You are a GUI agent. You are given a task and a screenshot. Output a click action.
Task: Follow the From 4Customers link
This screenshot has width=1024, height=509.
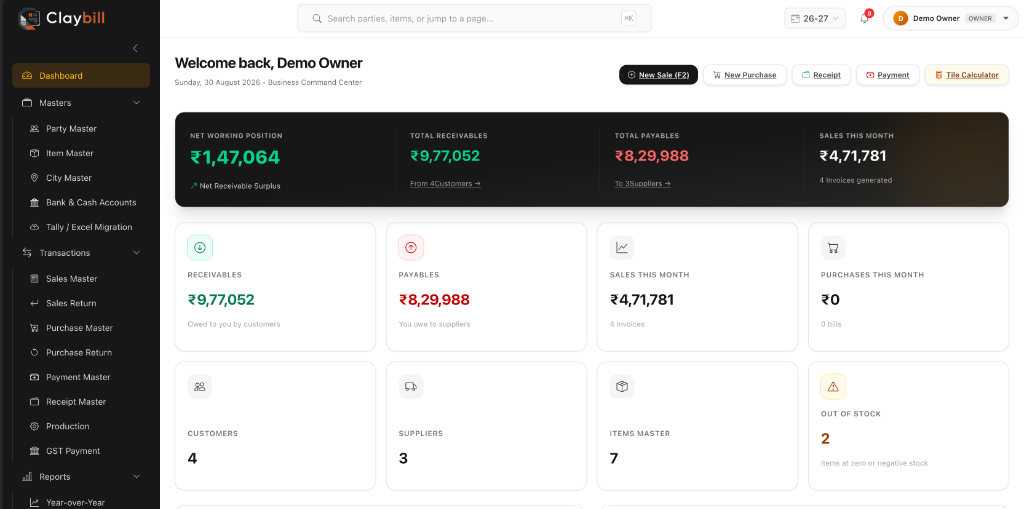[x=445, y=184]
